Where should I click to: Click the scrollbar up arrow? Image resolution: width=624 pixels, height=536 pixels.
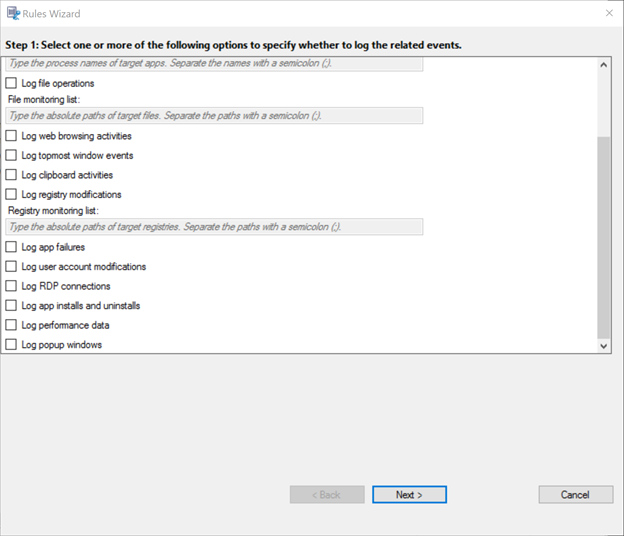click(x=603, y=65)
